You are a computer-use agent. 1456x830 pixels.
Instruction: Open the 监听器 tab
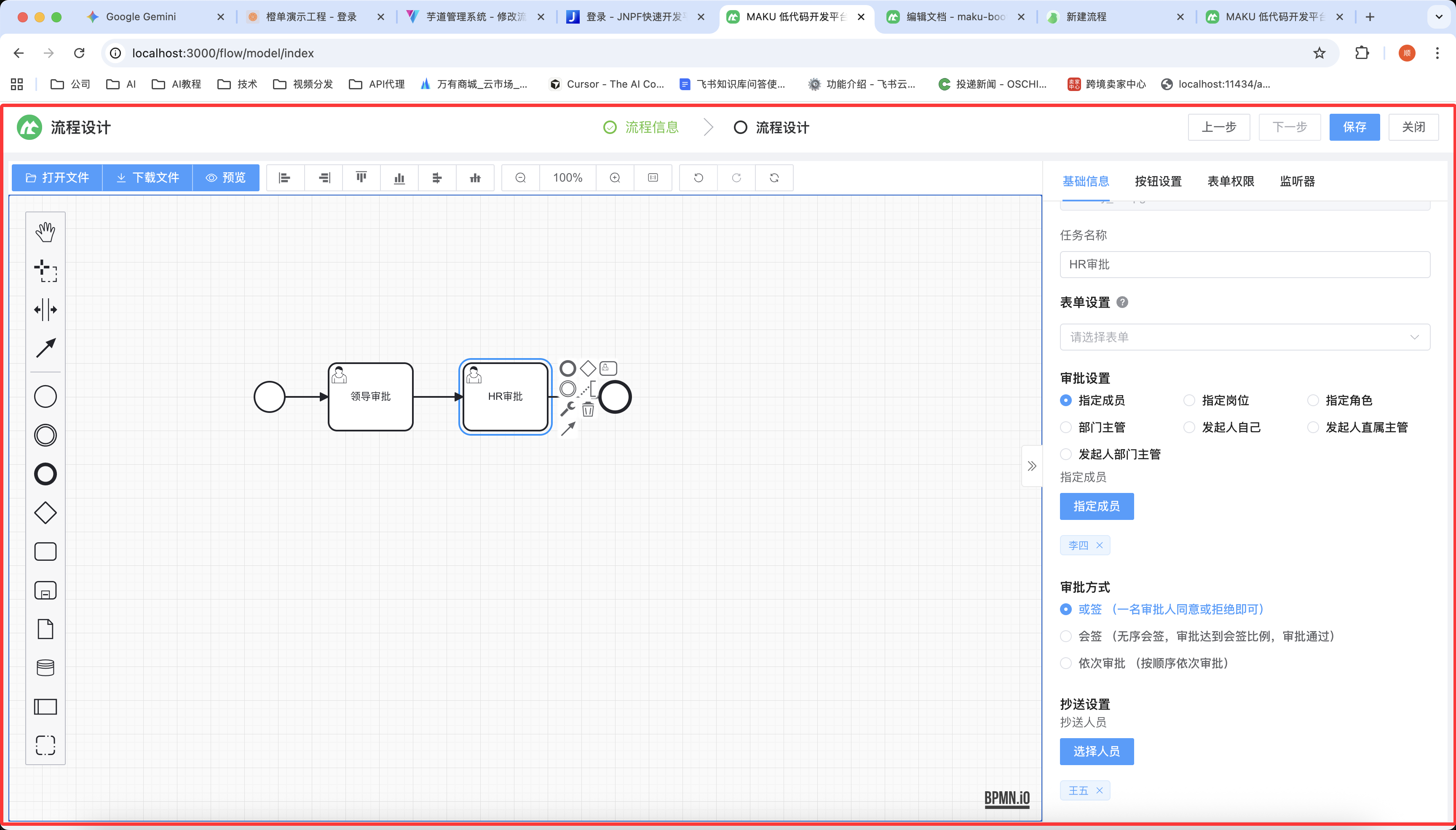[1297, 181]
